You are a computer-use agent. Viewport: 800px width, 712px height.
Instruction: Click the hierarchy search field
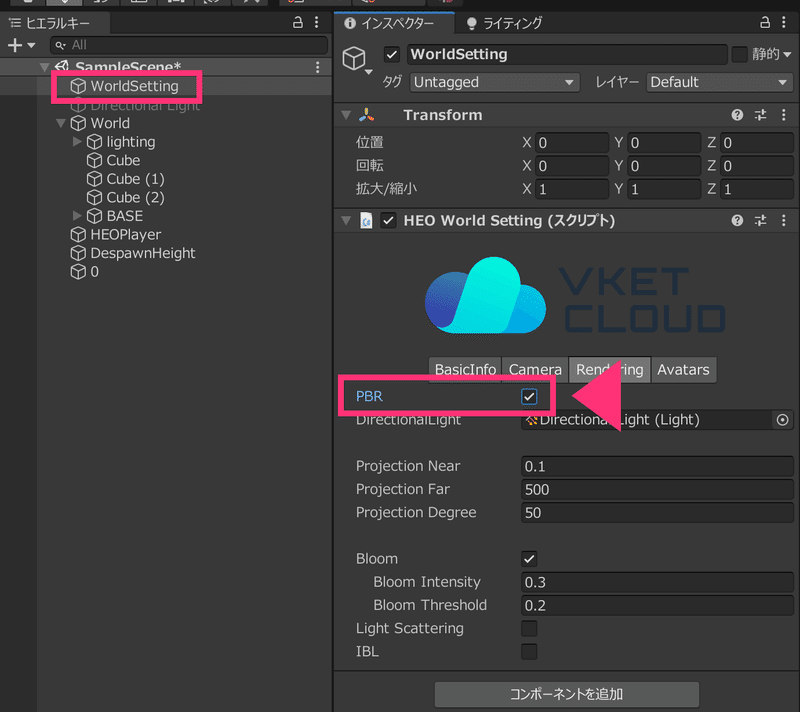pyautogui.click(x=189, y=45)
